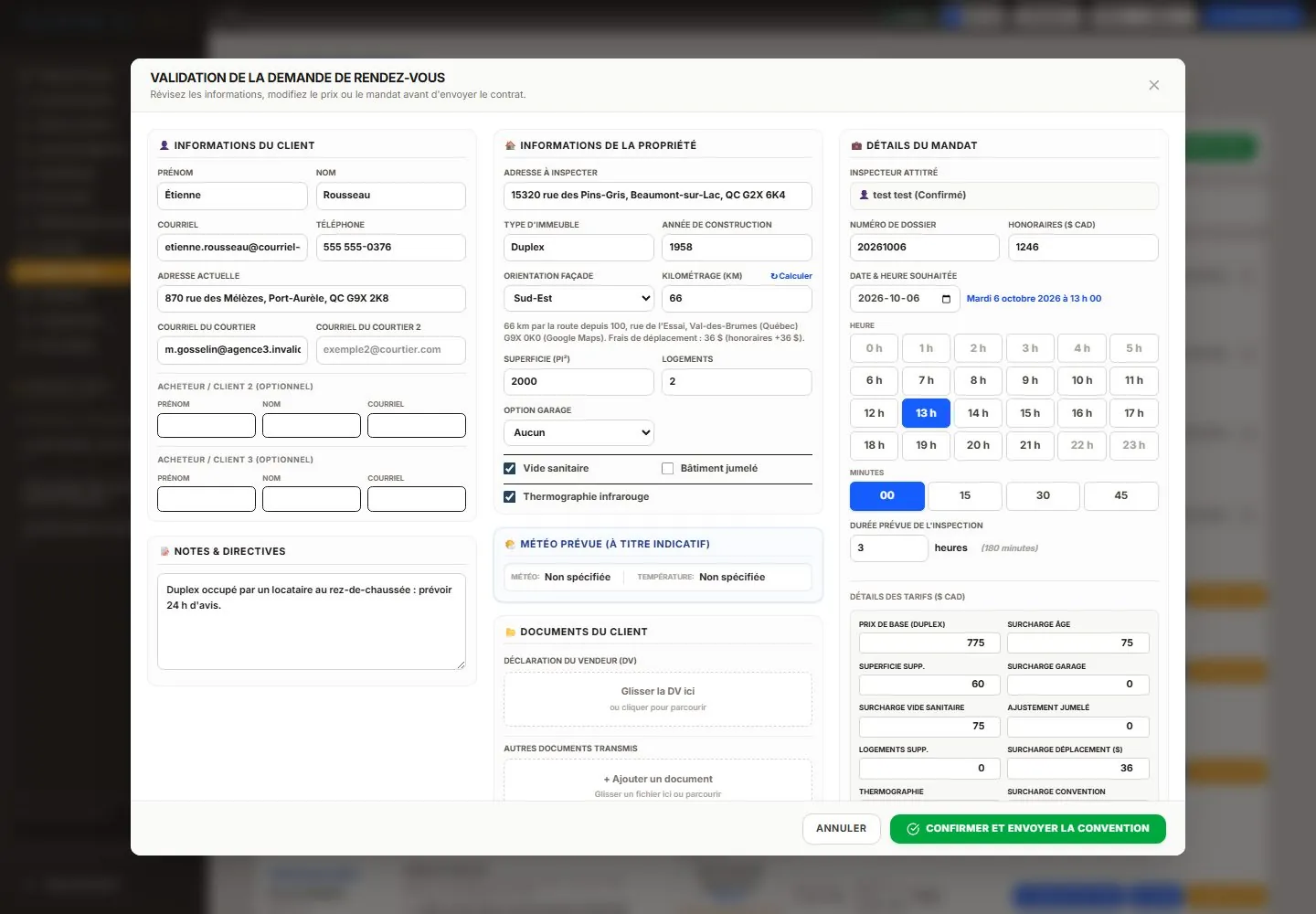The image size is (1316, 914).
Task: Select the 19 h time slot
Action: click(x=926, y=445)
